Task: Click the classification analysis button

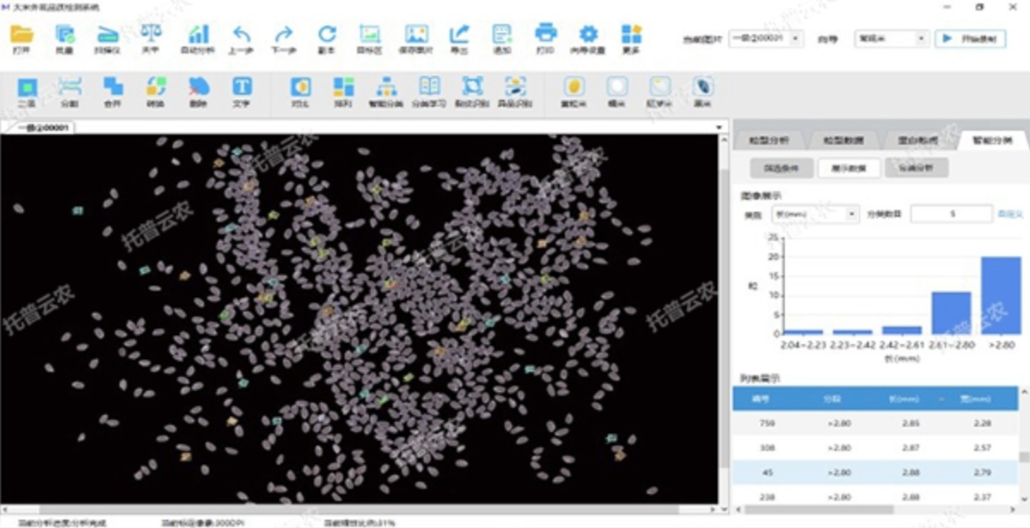Action: pyautogui.click(x=916, y=168)
